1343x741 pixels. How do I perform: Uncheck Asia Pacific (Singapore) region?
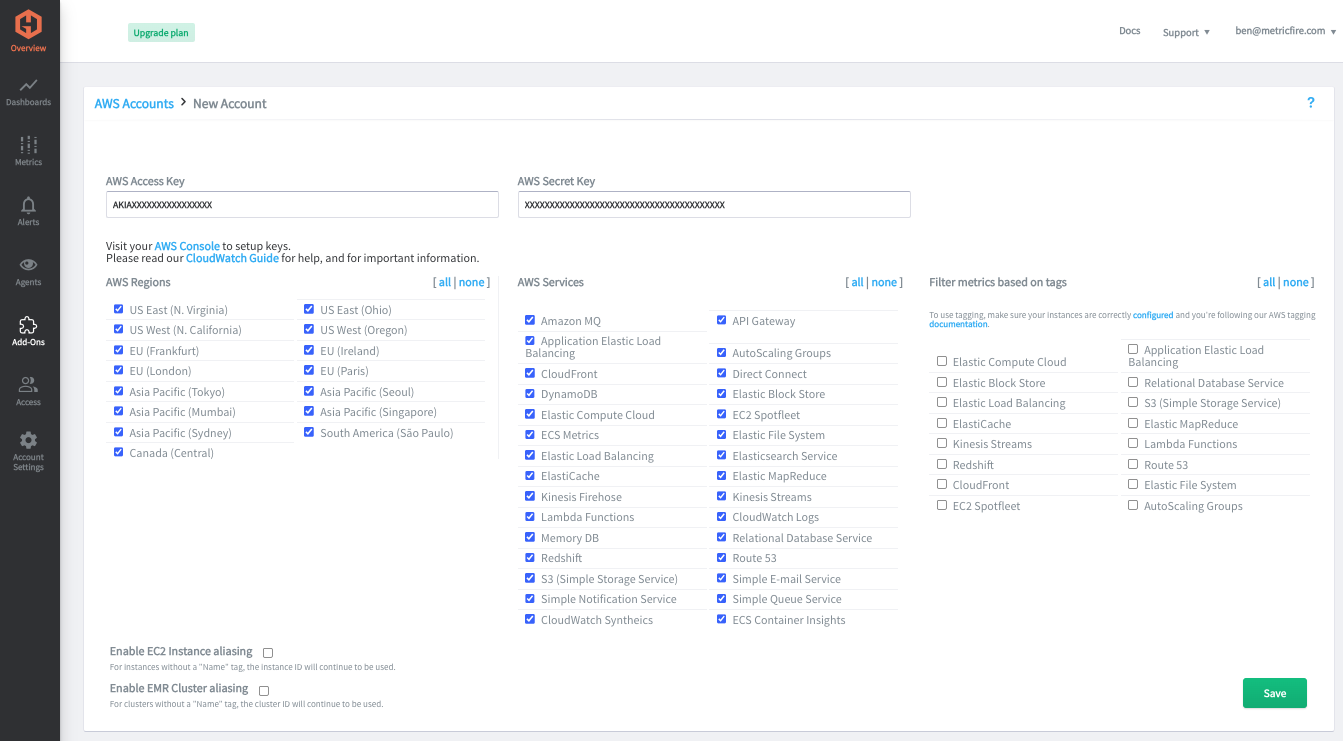pos(310,411)
